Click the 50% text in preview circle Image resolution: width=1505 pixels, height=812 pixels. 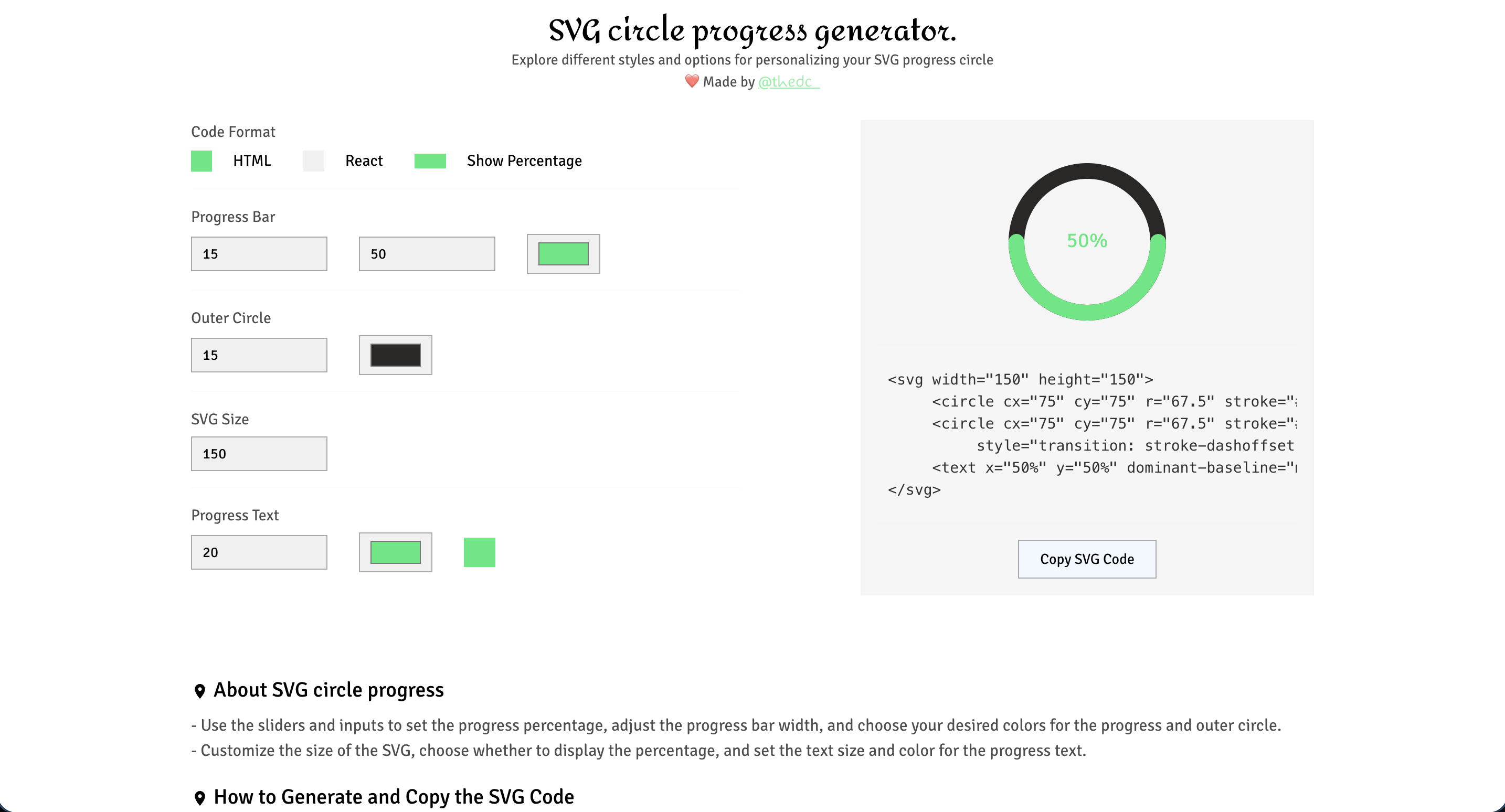[1087, 241]
